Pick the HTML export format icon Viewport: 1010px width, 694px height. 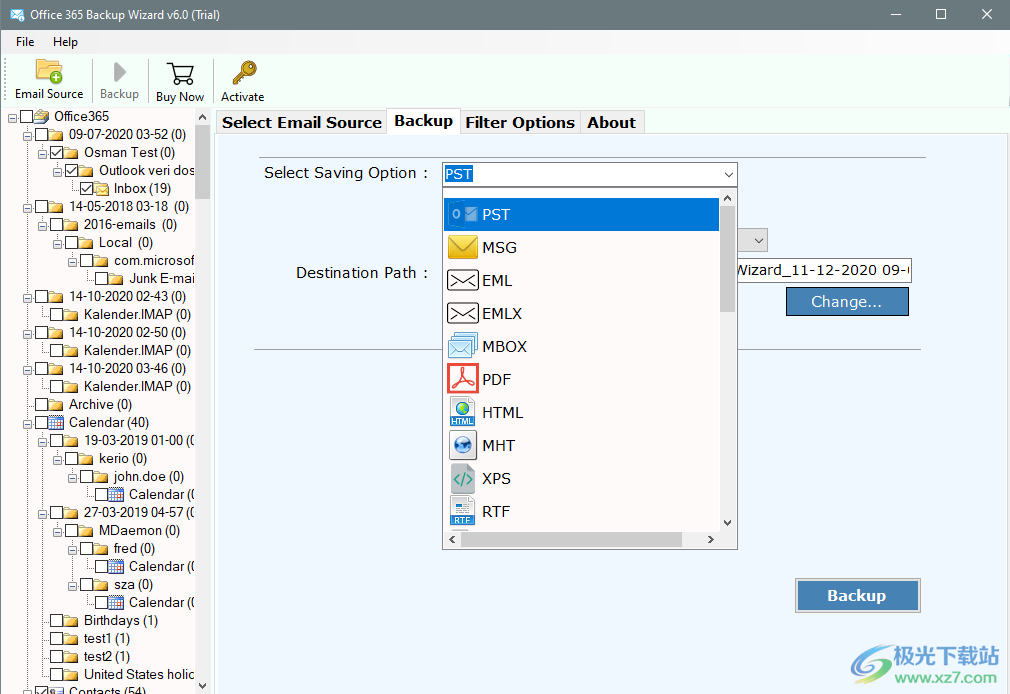(x=462, y=412)
